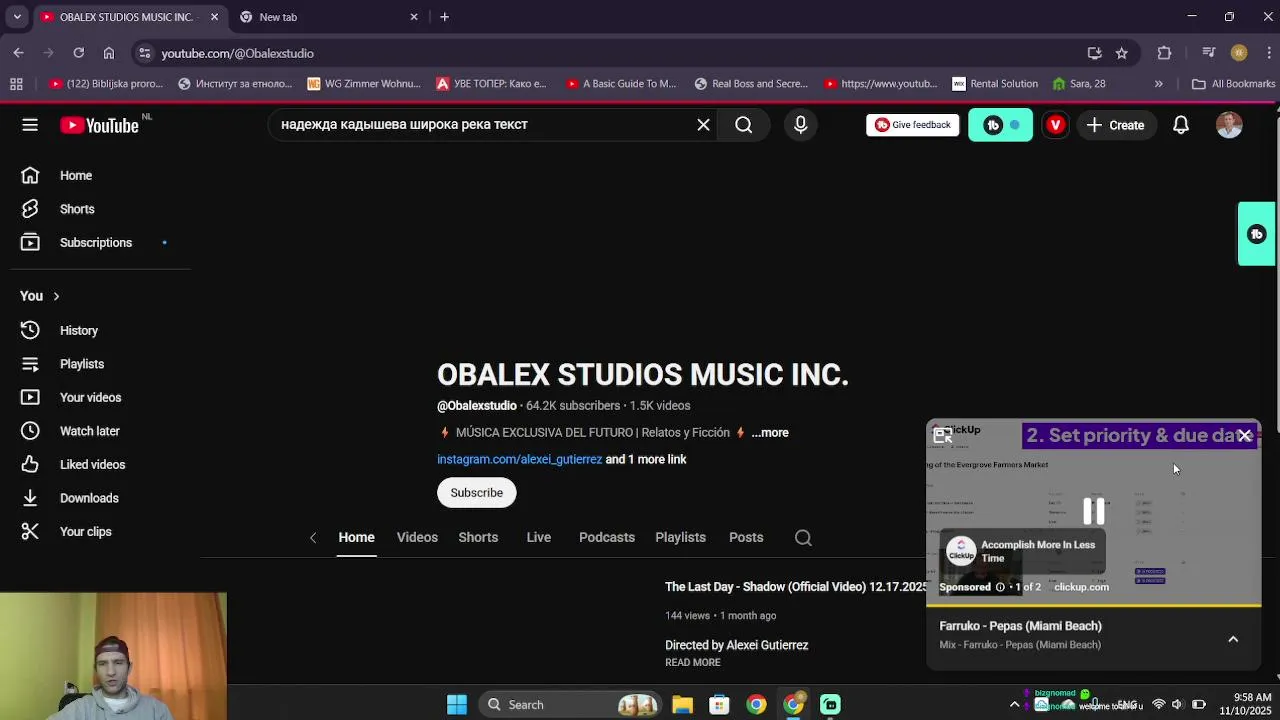Open the Create menu

click(1115, 125)
